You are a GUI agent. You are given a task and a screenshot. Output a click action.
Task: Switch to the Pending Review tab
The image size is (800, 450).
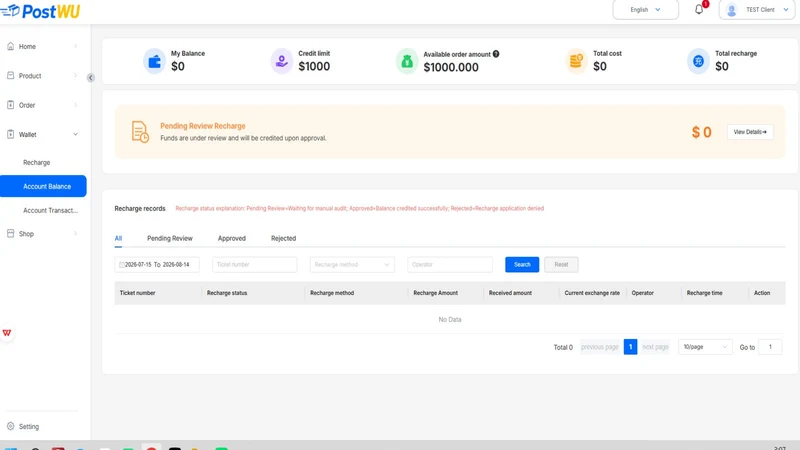tap(170, 238)
